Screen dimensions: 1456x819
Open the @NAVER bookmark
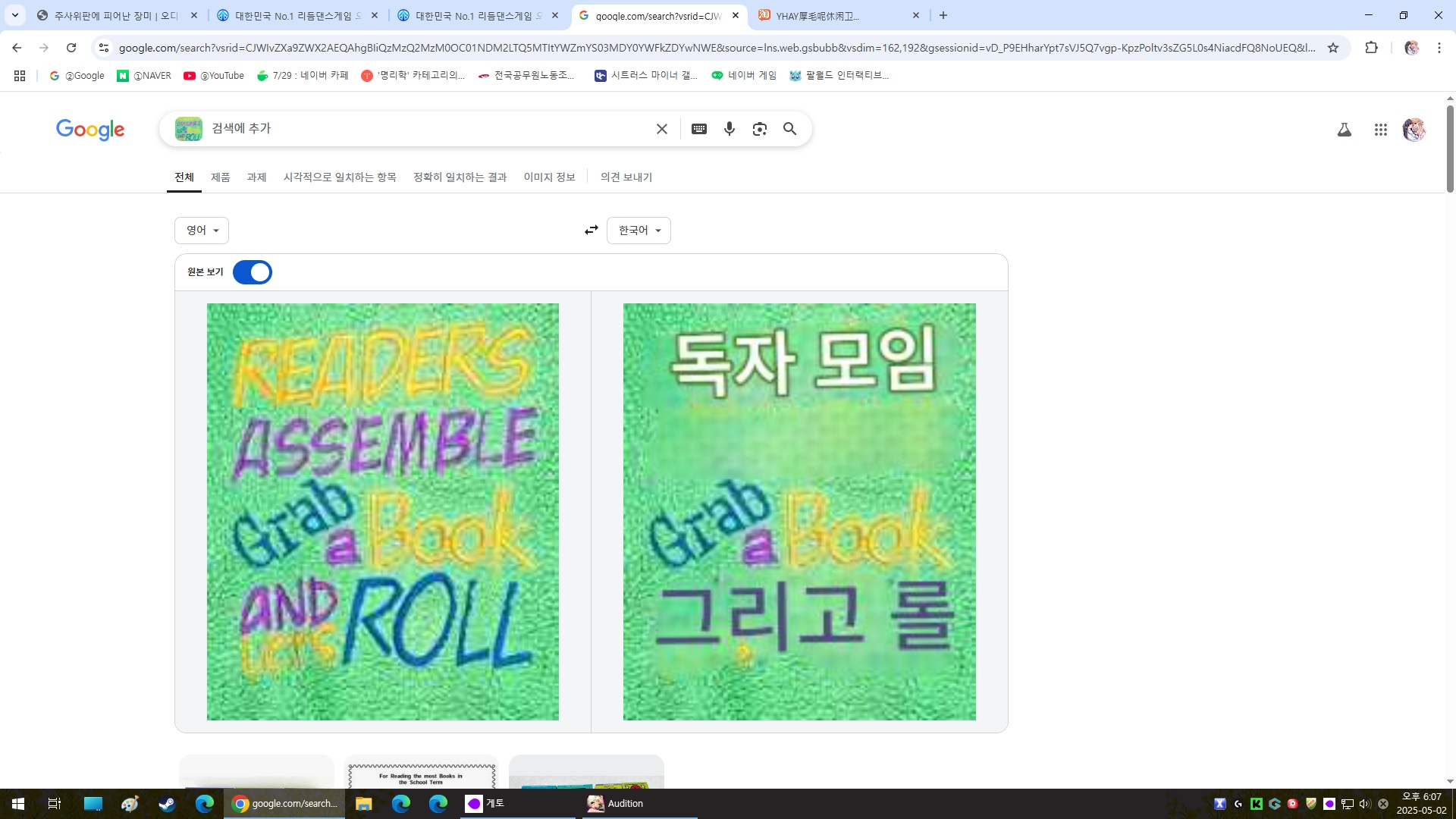(144, 75)
